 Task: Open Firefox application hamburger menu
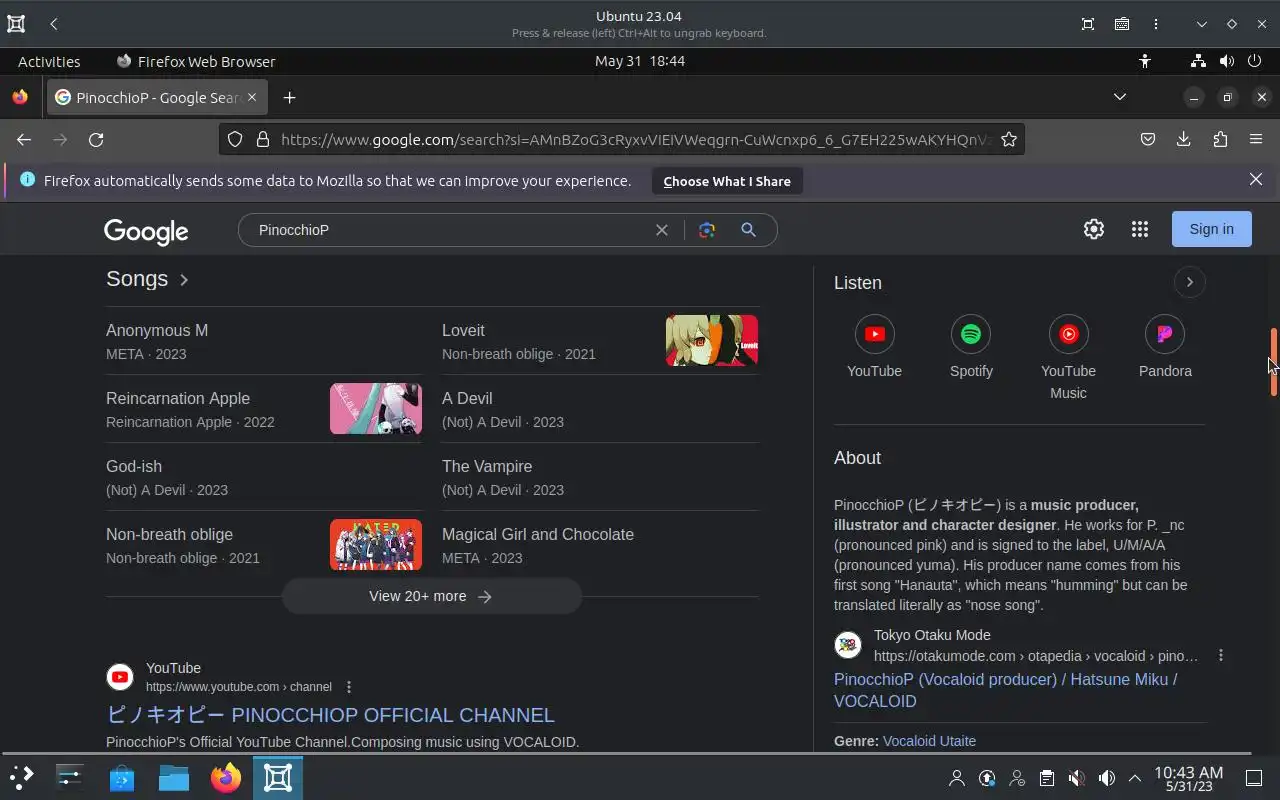coord(1256,140)
